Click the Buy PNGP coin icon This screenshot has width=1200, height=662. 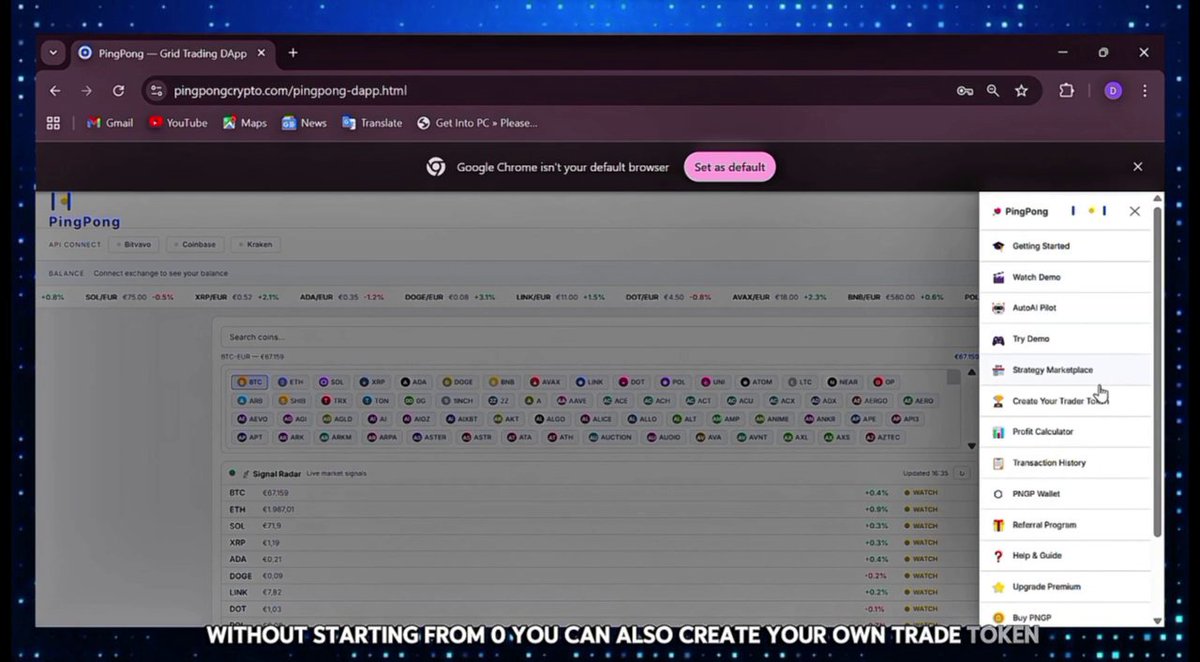[x=998, y=618]
